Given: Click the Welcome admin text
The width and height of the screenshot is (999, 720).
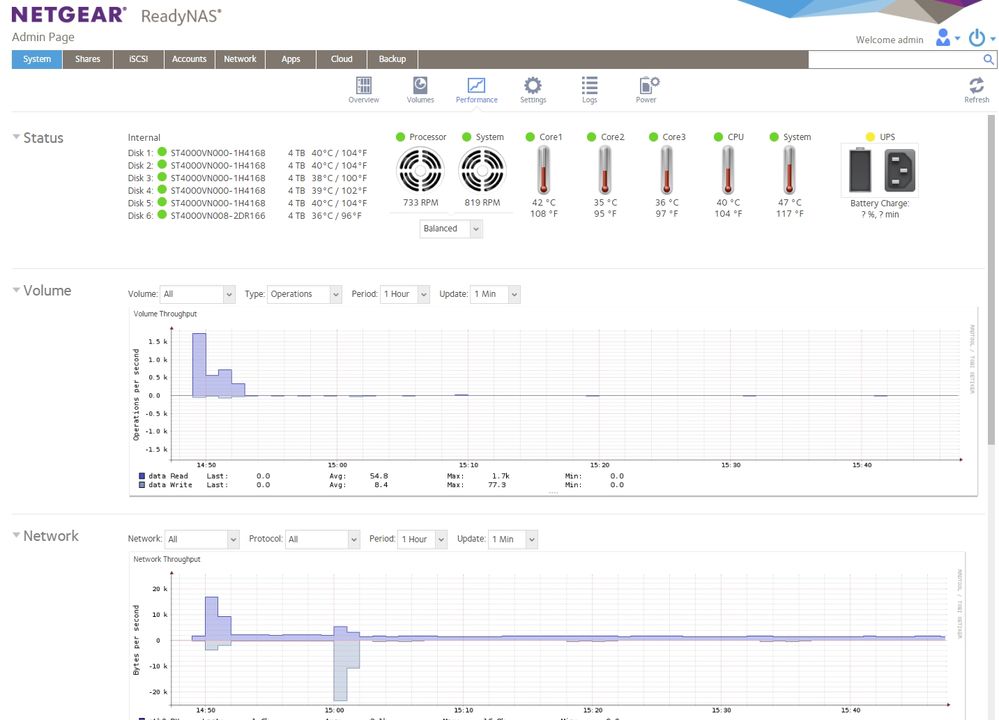Looking at the screenshot, I should [x=889, y=40].
